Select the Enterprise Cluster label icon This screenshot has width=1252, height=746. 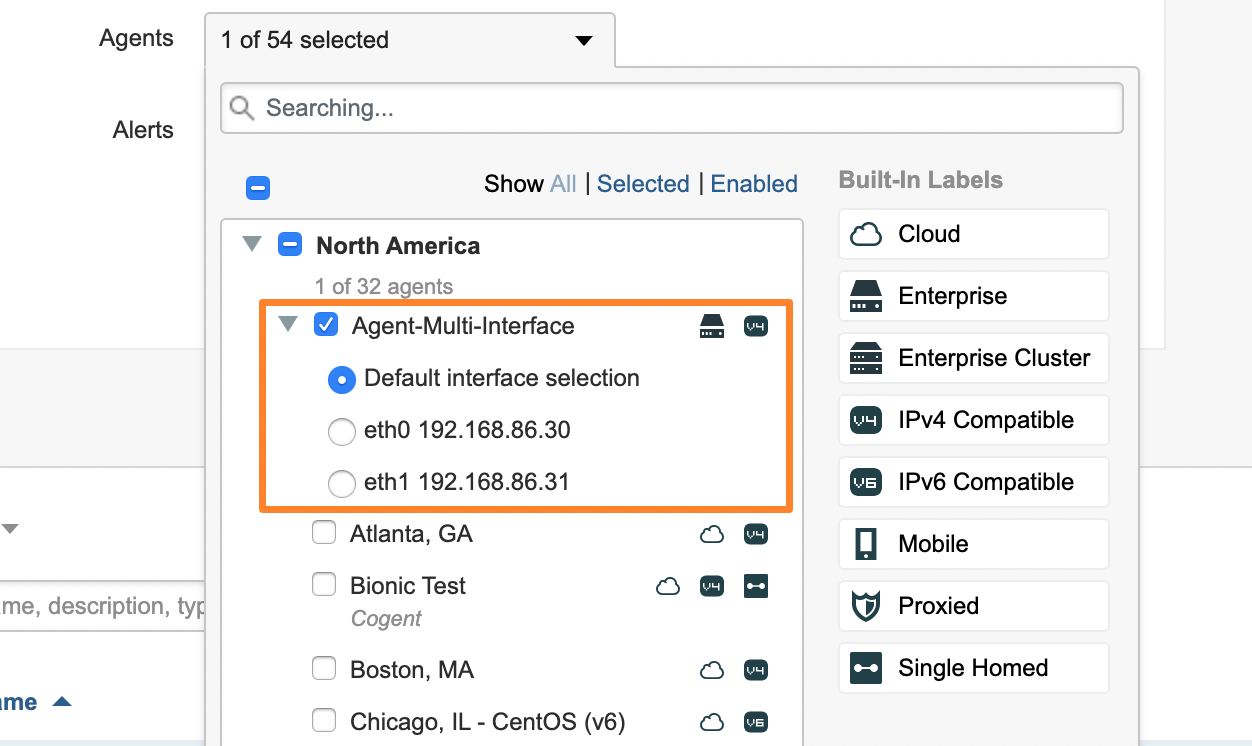coord(865,358)
